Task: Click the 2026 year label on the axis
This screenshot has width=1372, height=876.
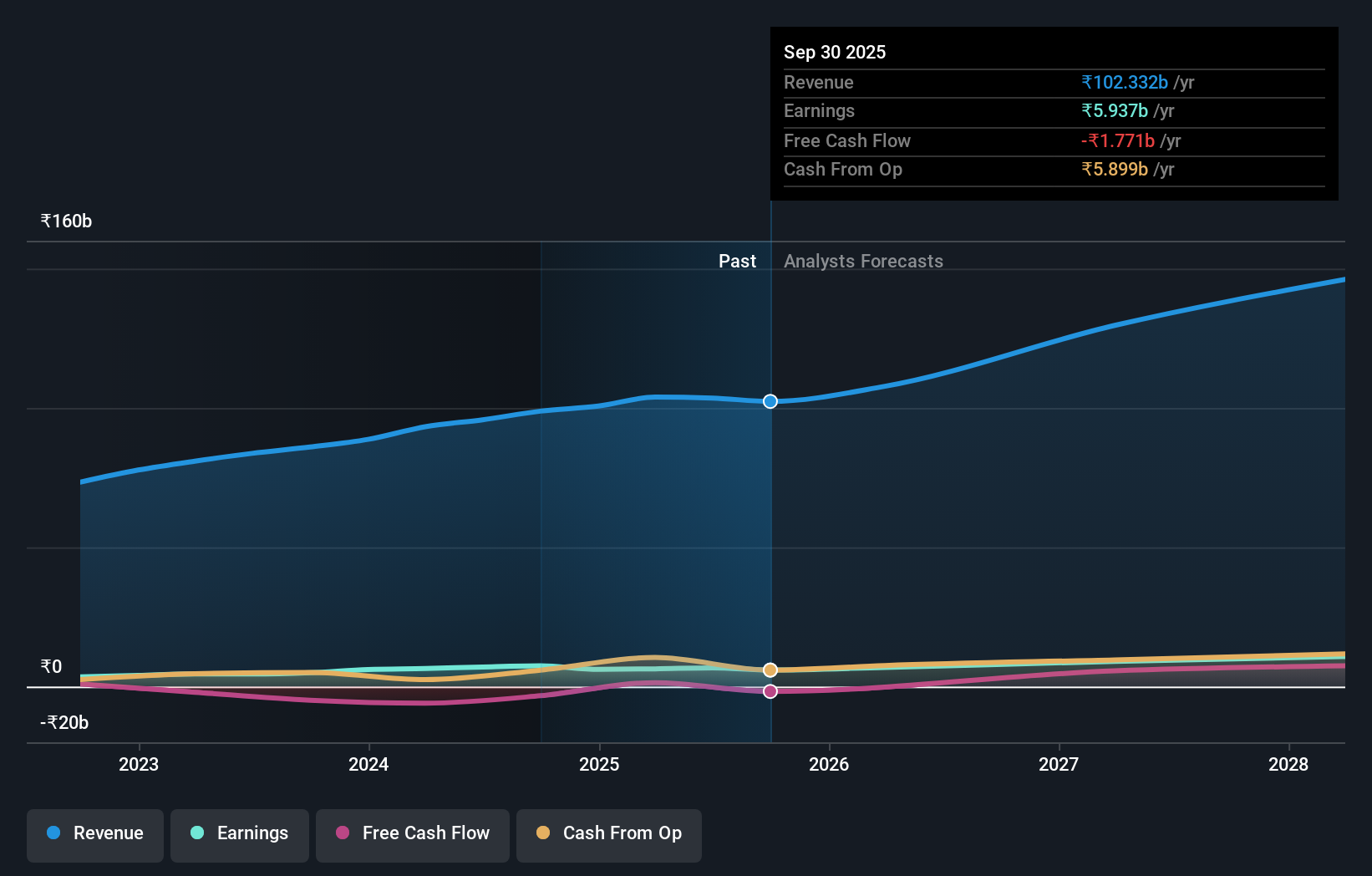Action: (x=829, y=764)
